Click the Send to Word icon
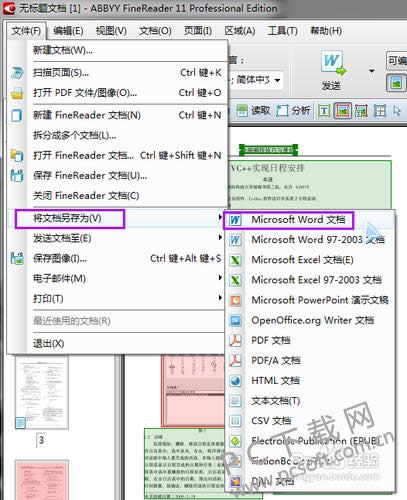This screenshot has height=500, width=407. (x=333, y=63)
